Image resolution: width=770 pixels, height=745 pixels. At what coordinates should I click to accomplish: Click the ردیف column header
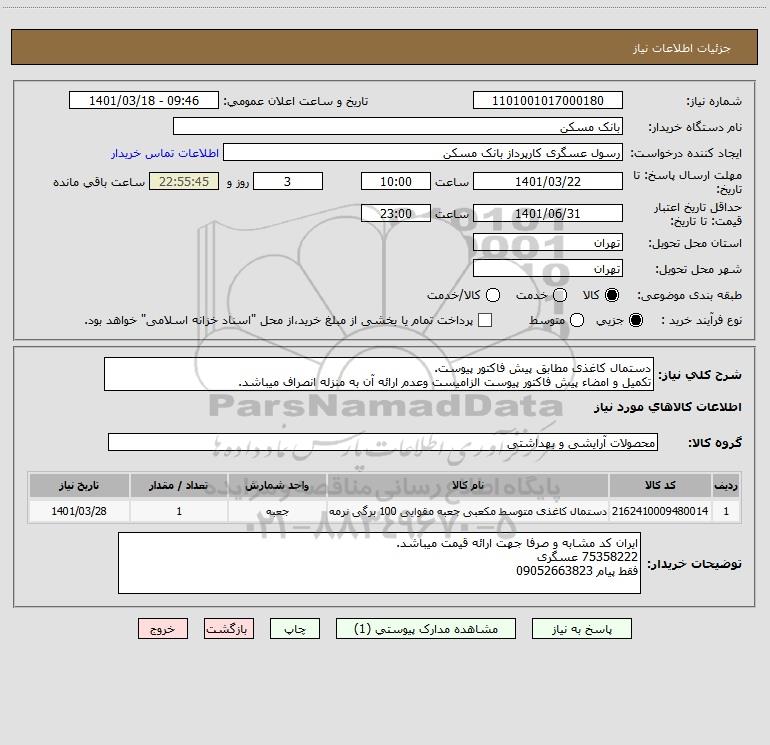pyautogui.click(x=726, y=485)
